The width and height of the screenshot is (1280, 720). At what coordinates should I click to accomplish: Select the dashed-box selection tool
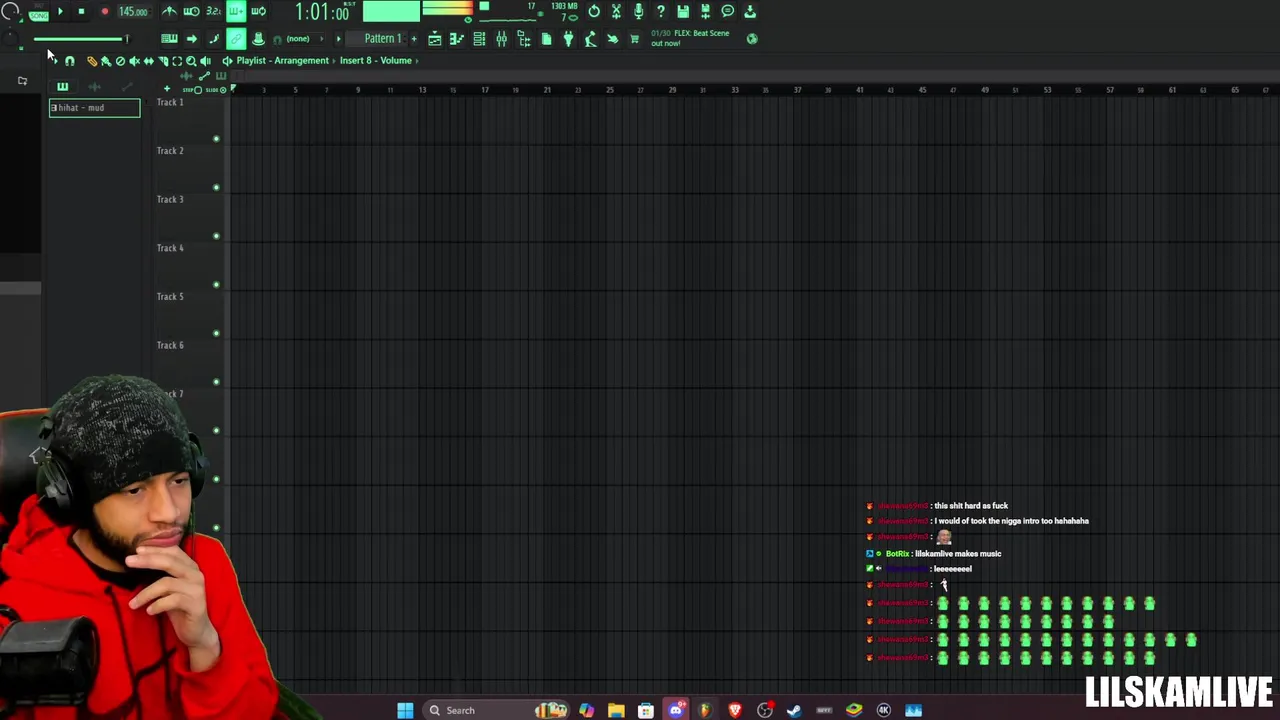(177, 61)
